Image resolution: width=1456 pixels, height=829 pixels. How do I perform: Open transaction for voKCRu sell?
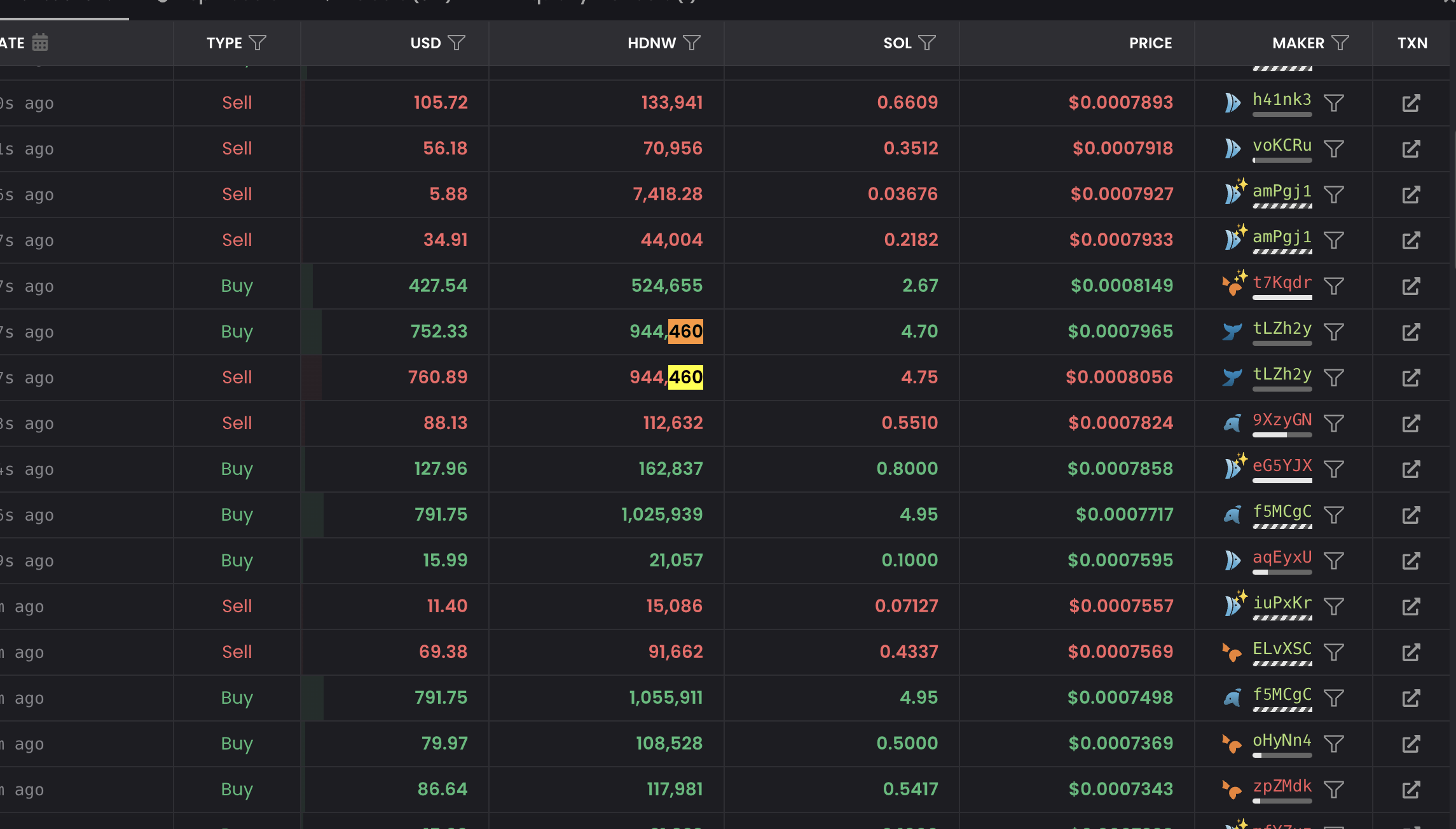[x=1411, y=148]
